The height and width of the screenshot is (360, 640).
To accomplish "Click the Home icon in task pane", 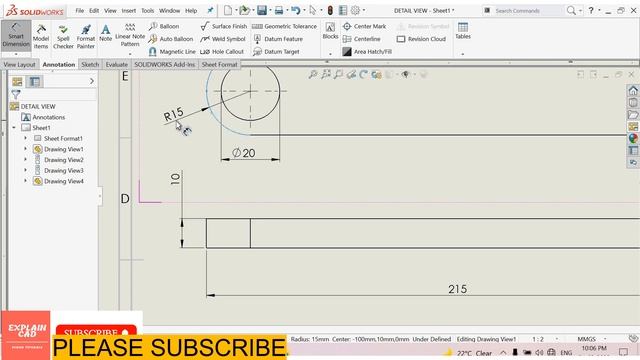I will click(x=633, y=90).
